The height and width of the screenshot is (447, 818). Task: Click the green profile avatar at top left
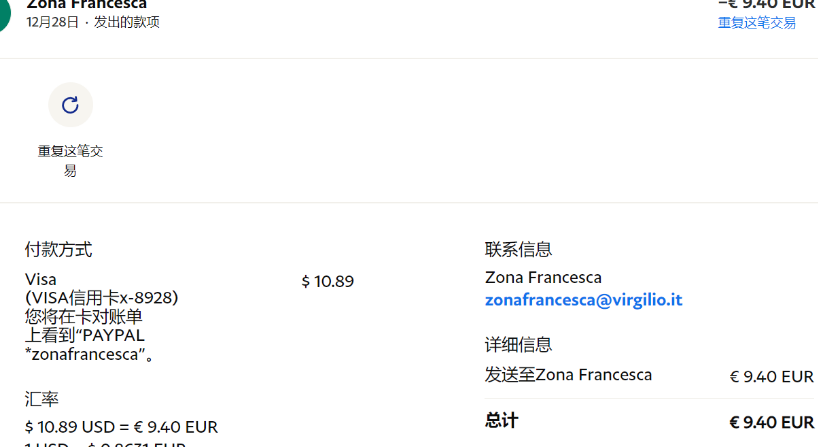[3, 12]
